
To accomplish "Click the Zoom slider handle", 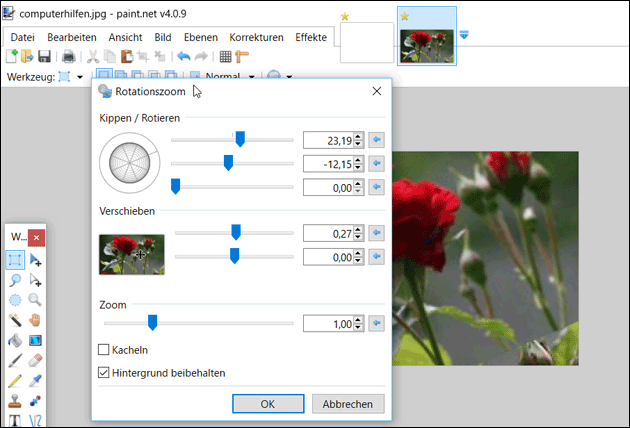I will [152, 322].
